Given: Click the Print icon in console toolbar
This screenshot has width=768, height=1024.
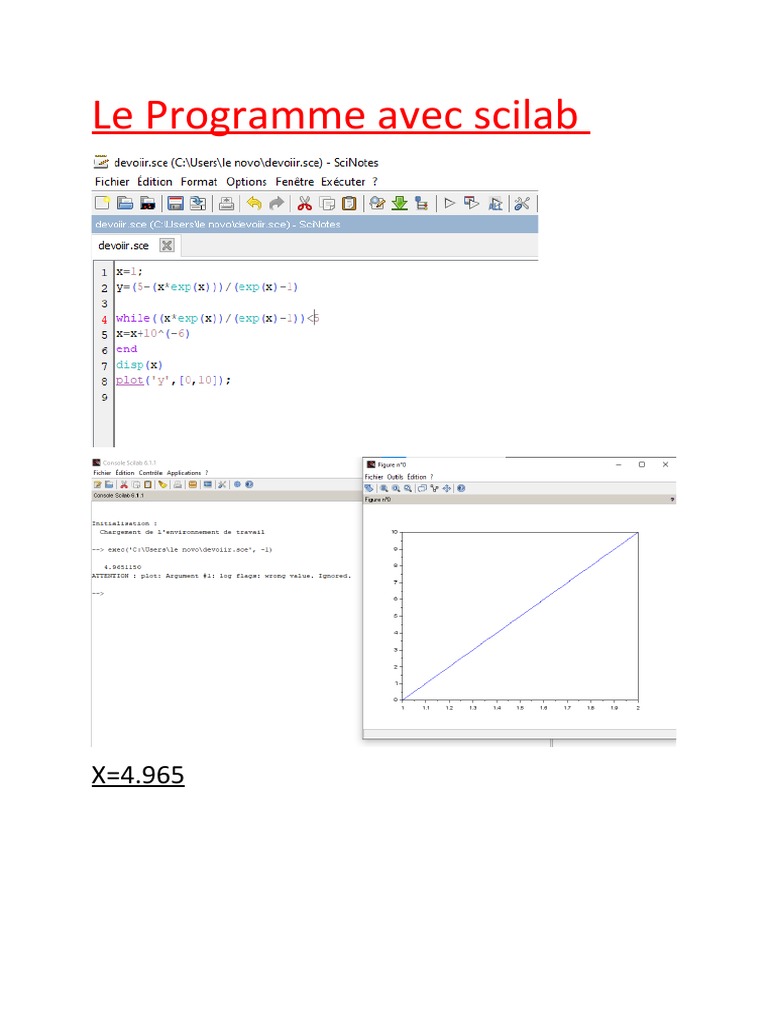Looking at the screenshot, I should click(178, 485).
